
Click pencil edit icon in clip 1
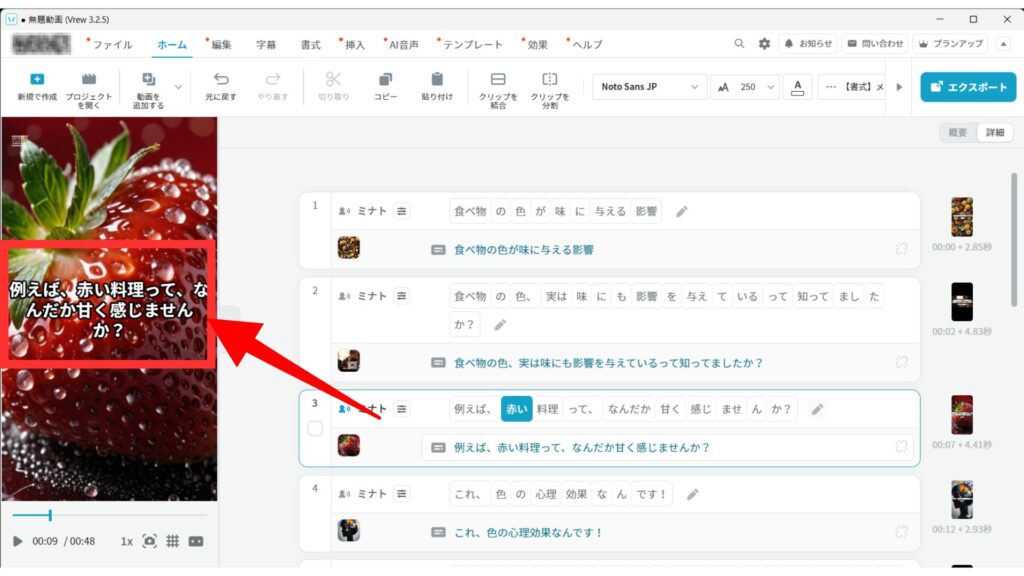682,211
